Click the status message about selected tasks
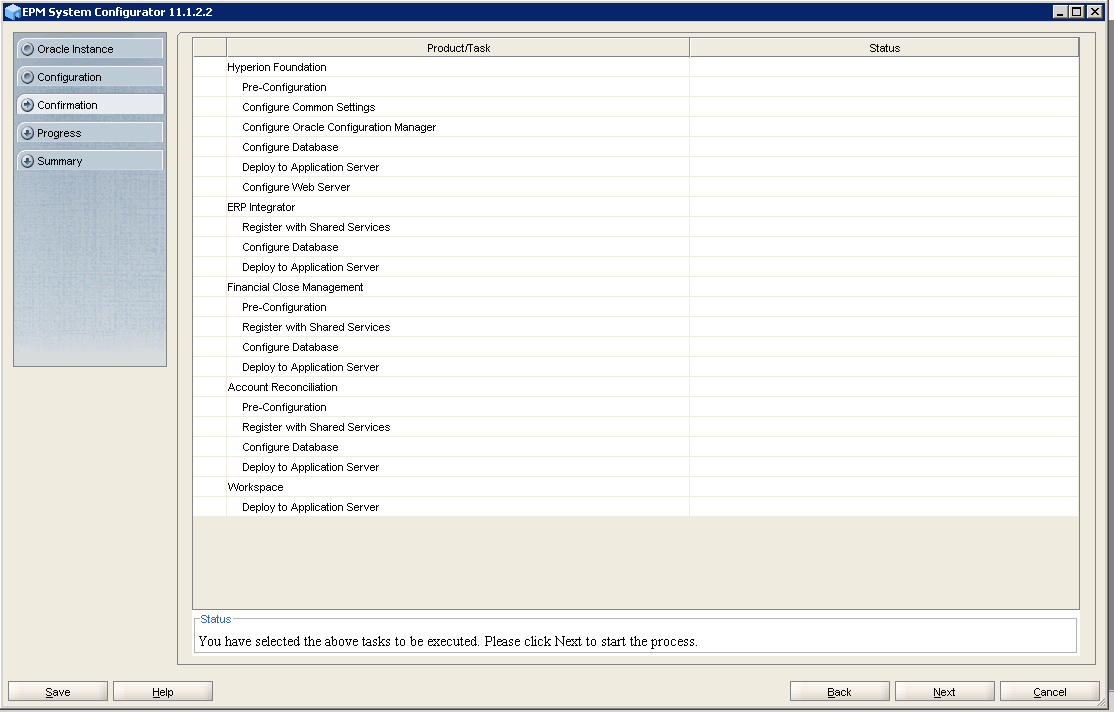The width and height of the screenshot is (1114, 712). (448, 641)
